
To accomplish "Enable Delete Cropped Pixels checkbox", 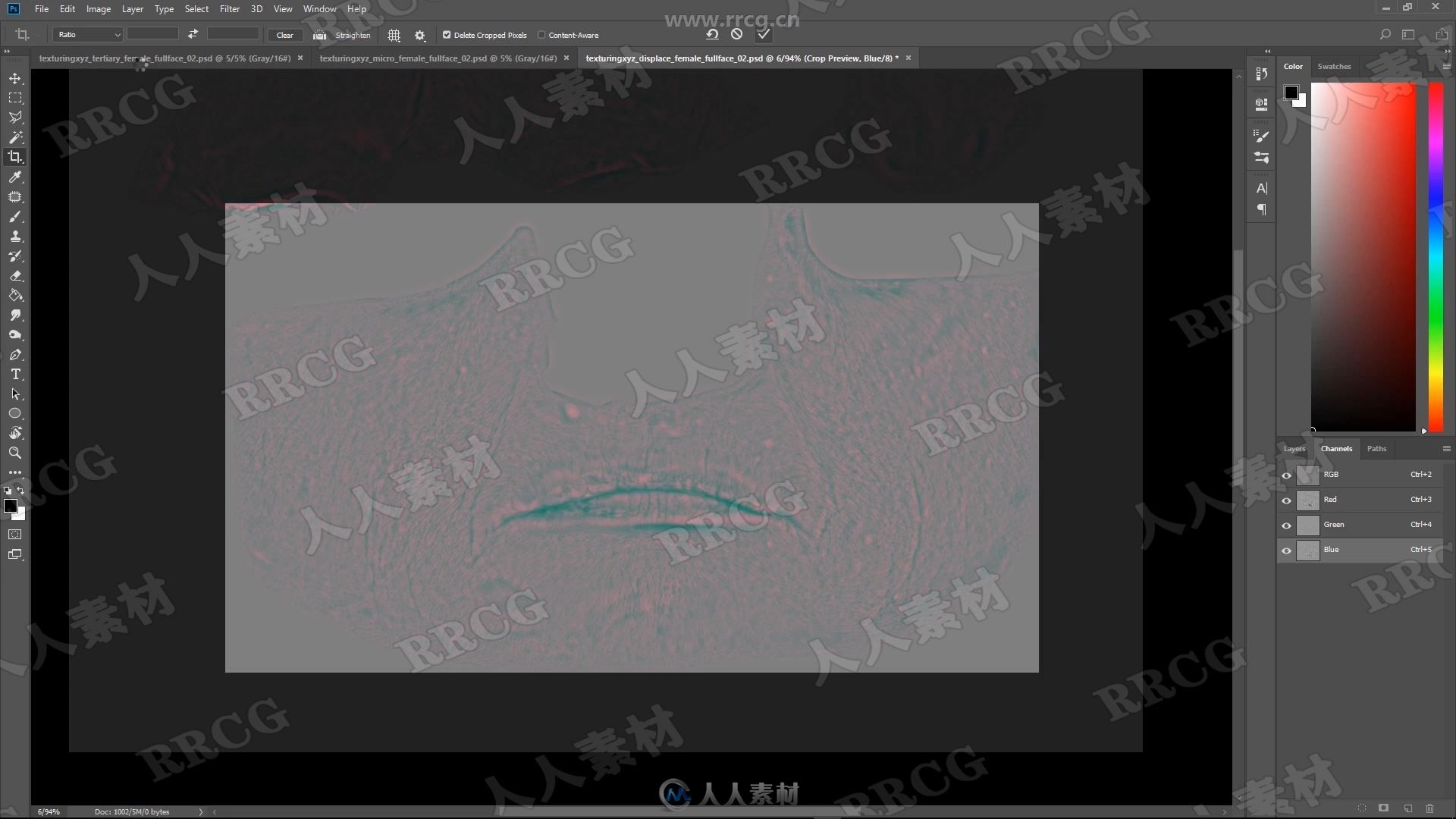I will (446, 35).
